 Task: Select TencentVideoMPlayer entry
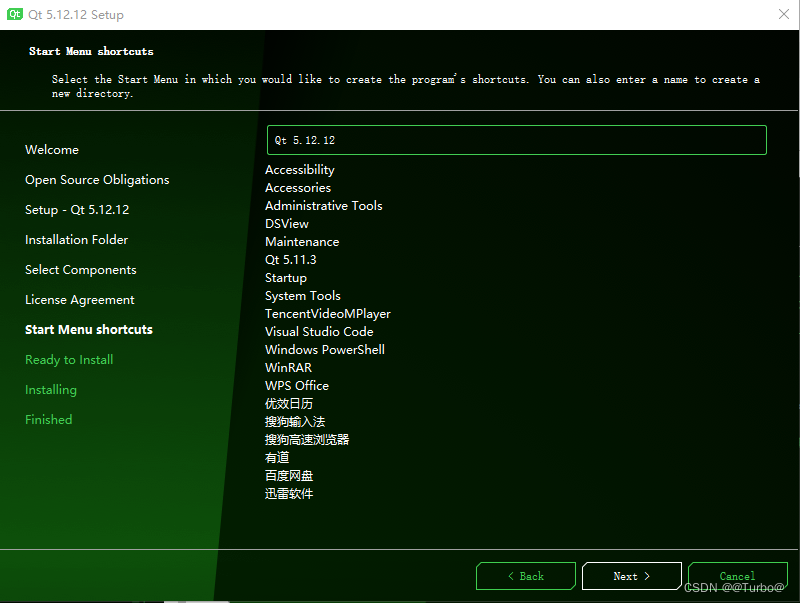pyautogui.click(x=328, y=314)
